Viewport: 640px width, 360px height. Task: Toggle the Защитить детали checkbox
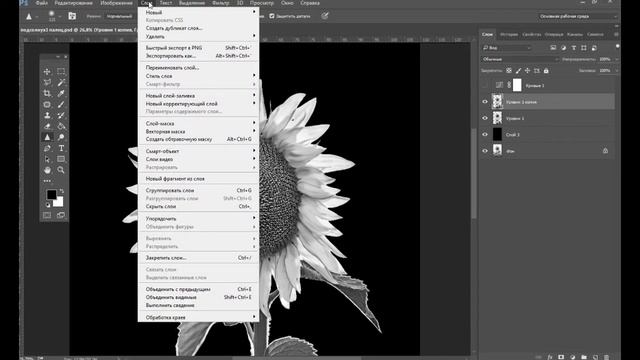[x=272, y=16]
